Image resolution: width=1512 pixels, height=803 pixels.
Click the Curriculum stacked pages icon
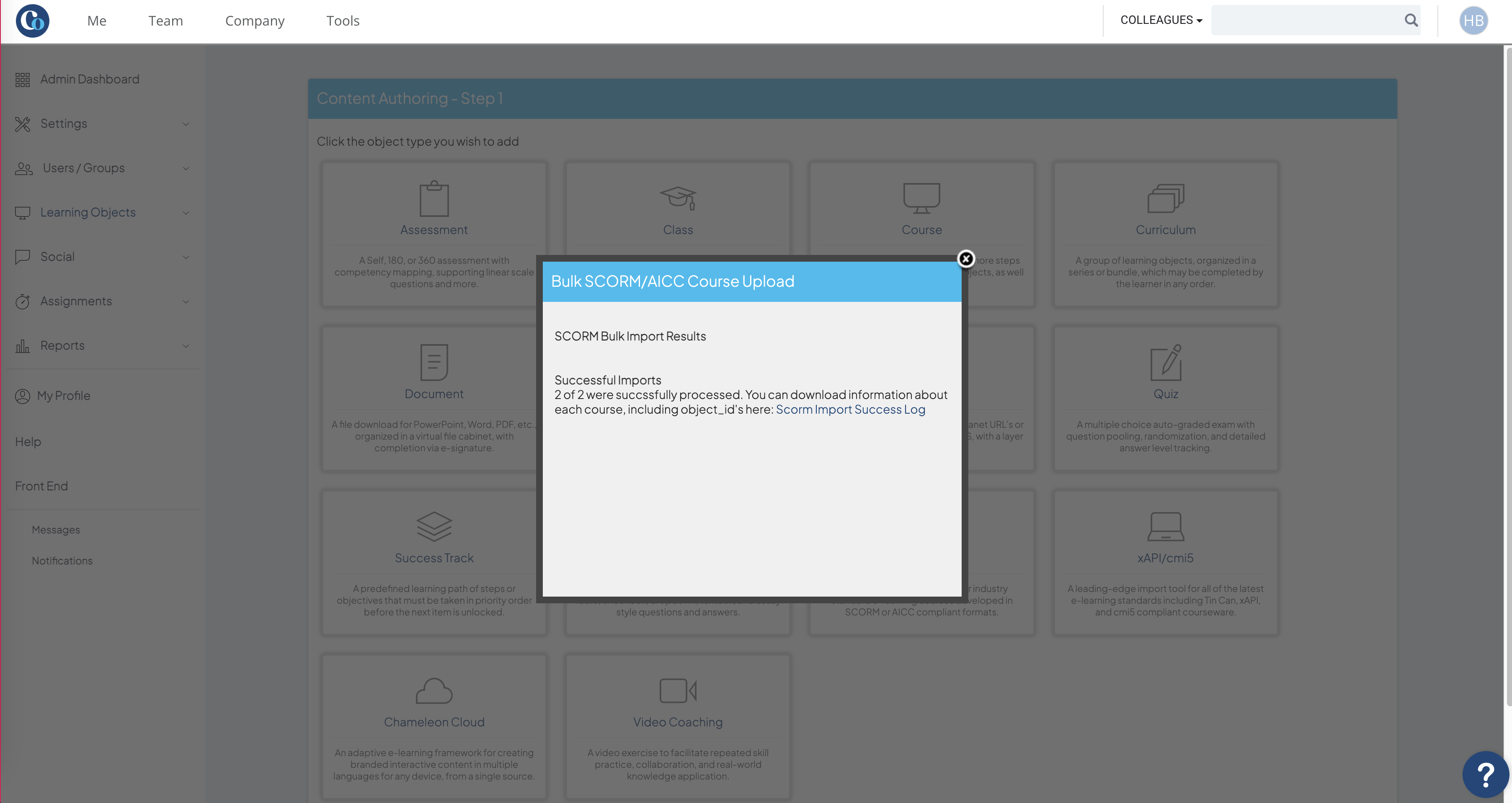[1166, 198]
